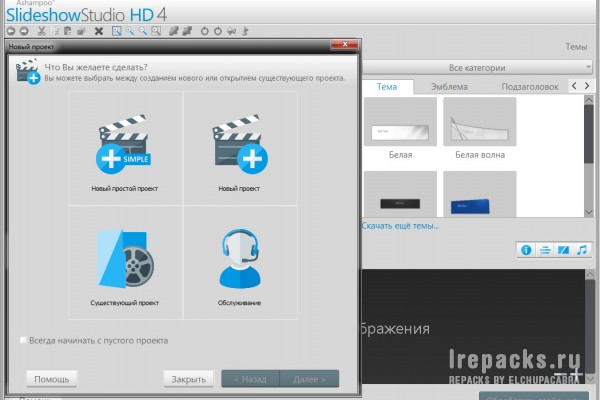Select the Белая theme thumbnail
Viewport: 600px width, 400px height.
[x=400, y=121]
